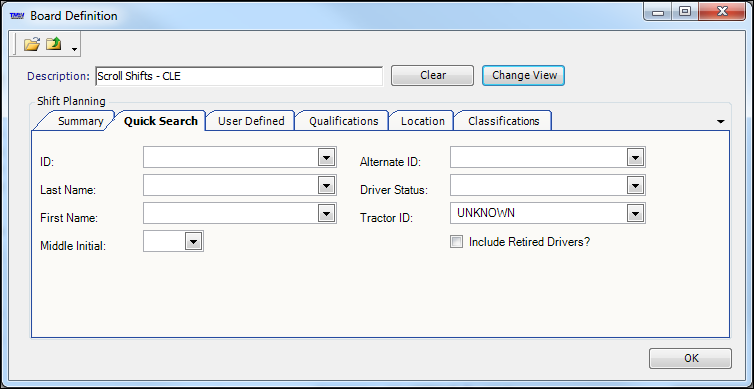Image resolution: width=754 pixels, height=389 pixels.
Task: Go to the Location tab
Action: (x=423, y=121)
